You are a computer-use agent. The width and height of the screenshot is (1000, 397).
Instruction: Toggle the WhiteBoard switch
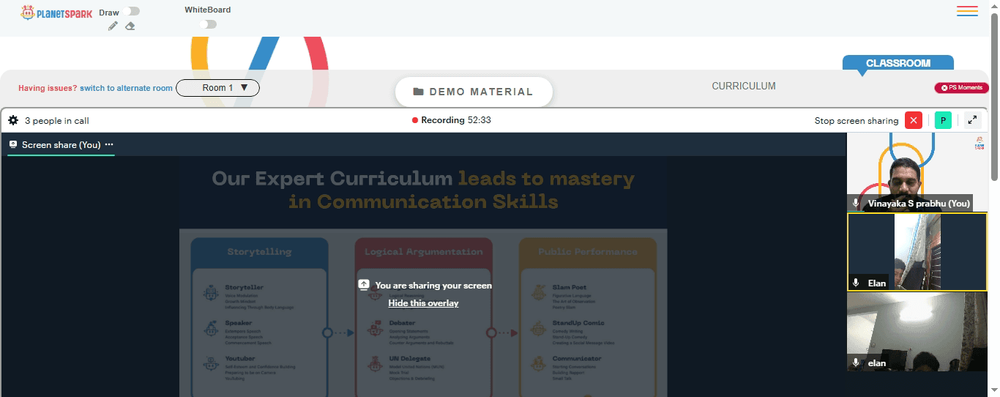pos(208,24)
